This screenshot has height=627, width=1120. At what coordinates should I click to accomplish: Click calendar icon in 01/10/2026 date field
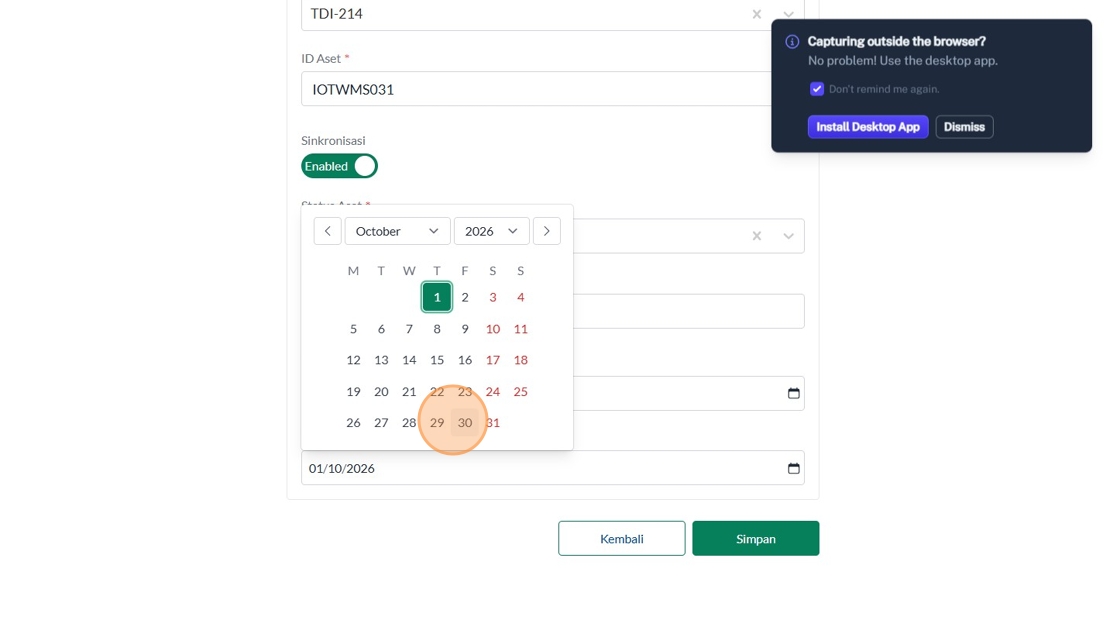pyautogui.click(x=793, y=468)
